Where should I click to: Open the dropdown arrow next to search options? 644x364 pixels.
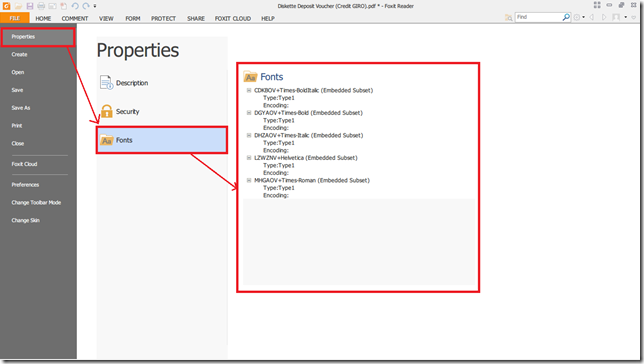(584, 17)
